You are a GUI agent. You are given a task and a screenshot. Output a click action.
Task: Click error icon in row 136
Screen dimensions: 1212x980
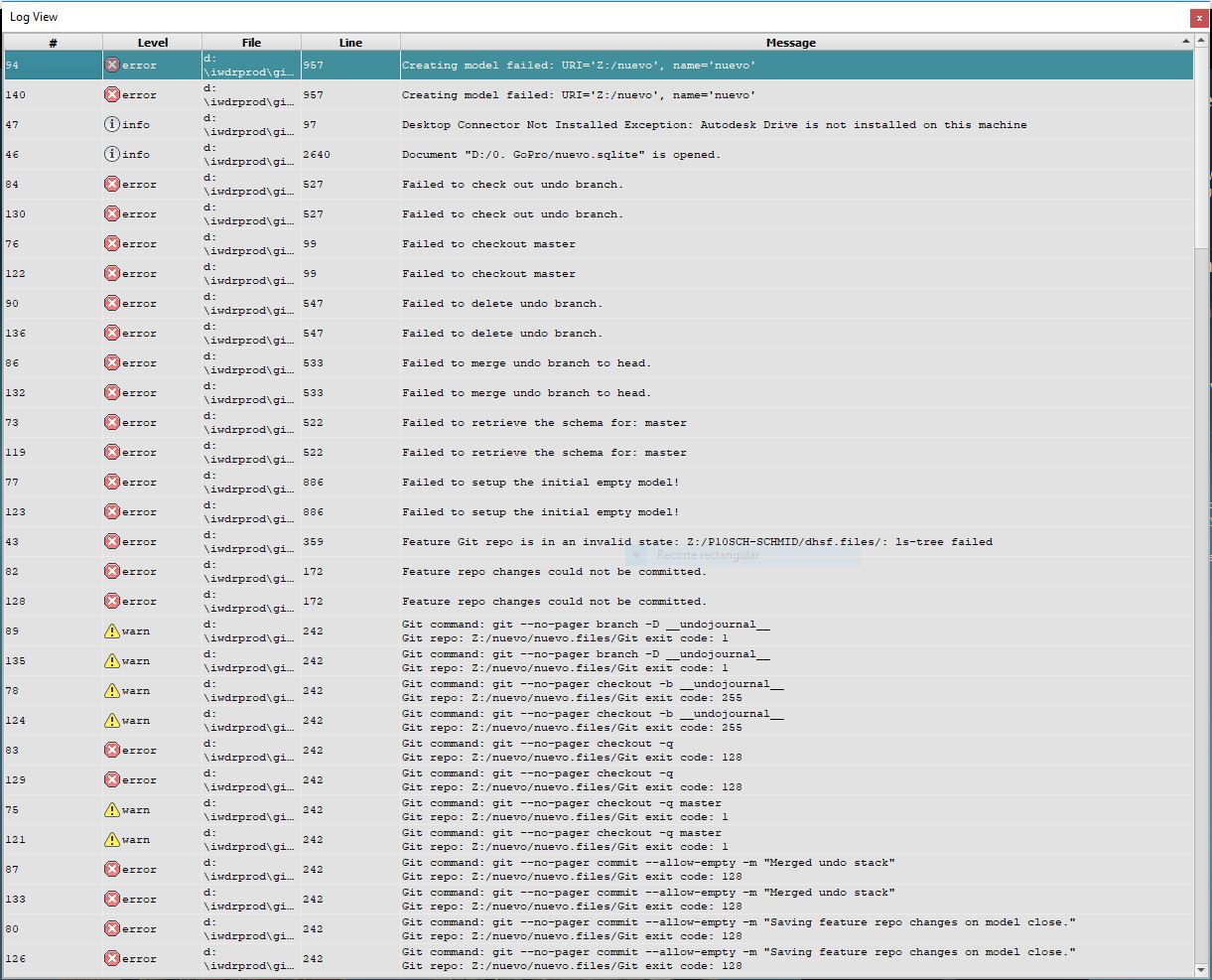[x=112, y=333]
